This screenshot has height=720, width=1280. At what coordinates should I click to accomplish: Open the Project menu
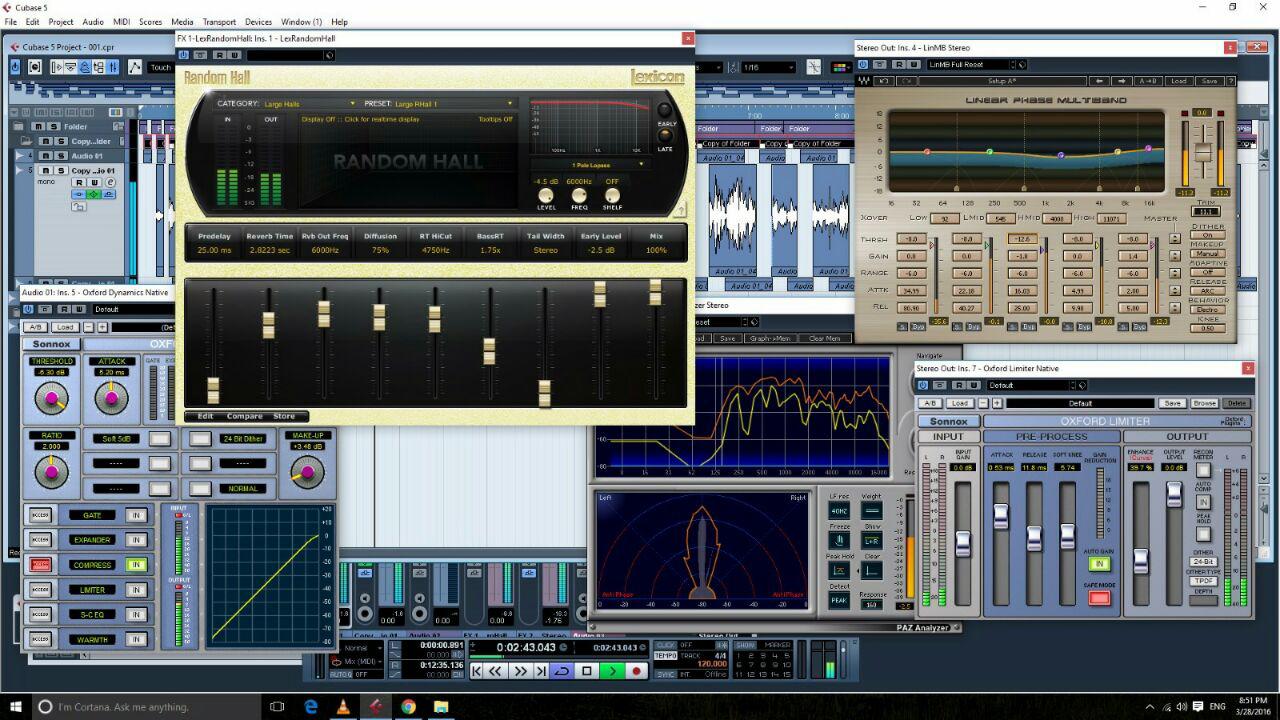coord(61,21)
